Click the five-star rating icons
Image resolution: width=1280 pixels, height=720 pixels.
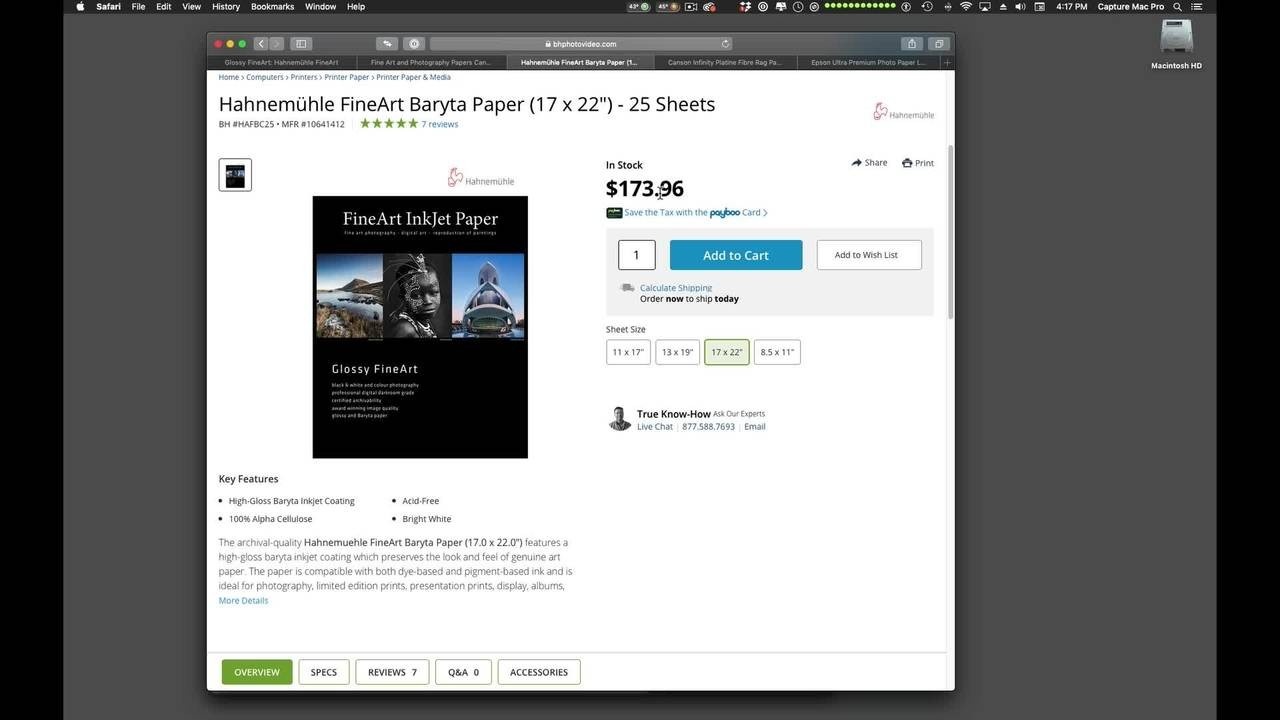click(389, 124)
